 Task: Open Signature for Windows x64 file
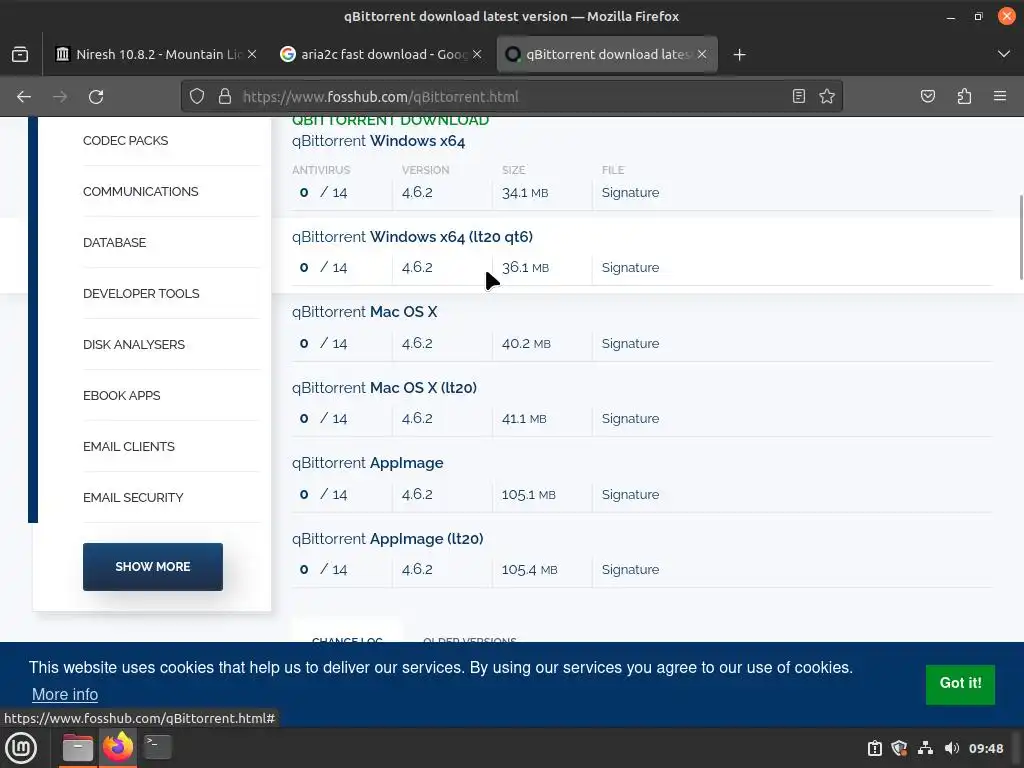click(x=630, y=193)
